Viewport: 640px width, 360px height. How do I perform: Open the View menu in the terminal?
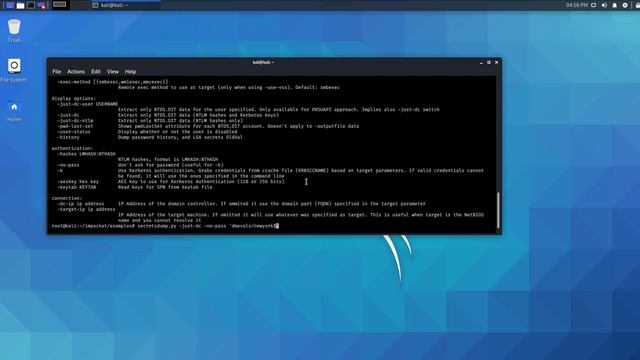pos(113,71)
